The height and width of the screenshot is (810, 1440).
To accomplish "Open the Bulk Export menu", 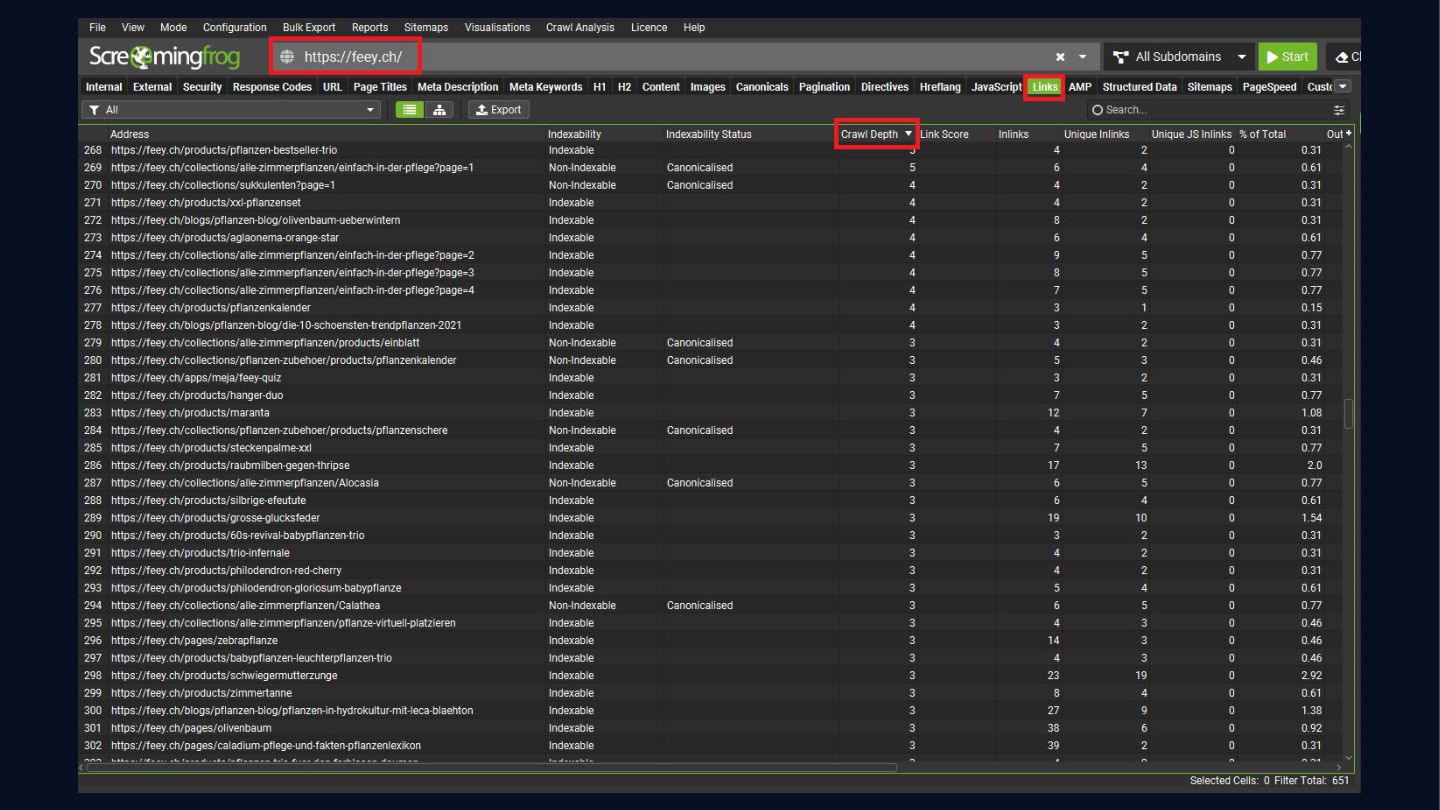I will pos(309,27).
